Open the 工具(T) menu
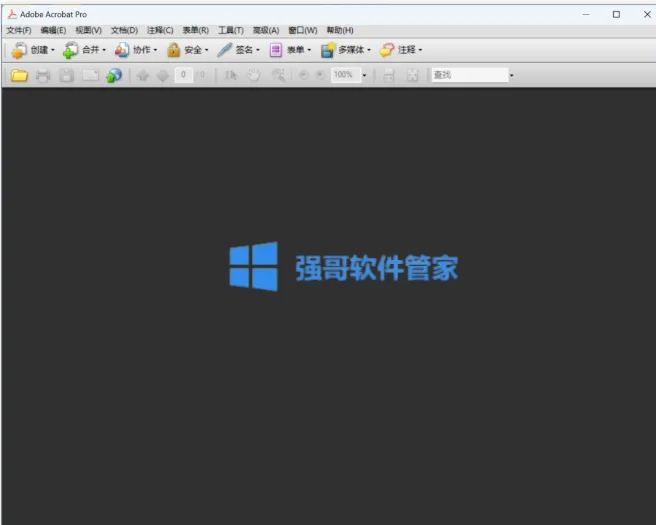 (x=231, y=30)
